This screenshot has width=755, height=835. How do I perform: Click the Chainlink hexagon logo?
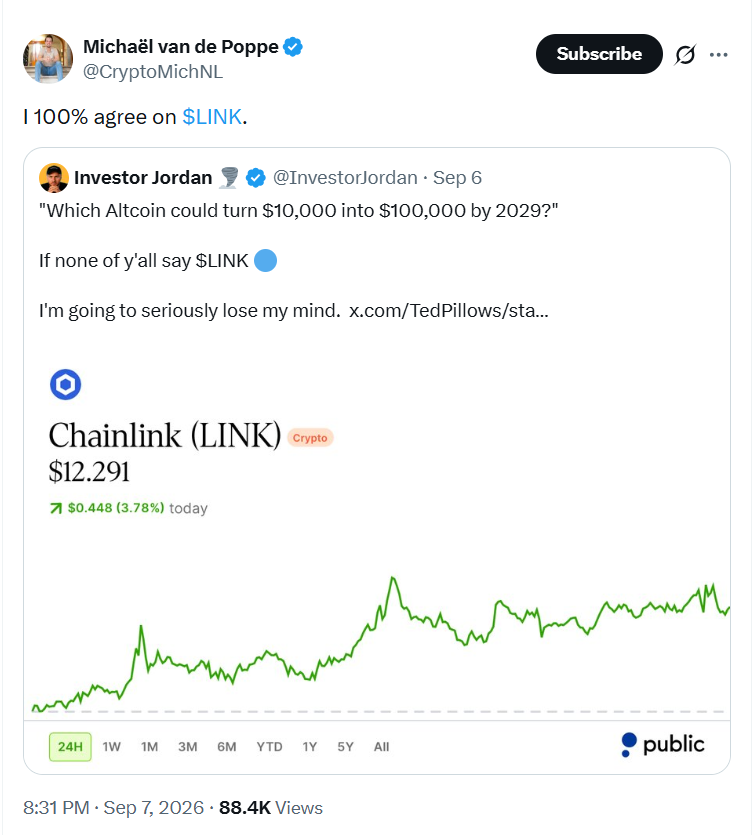point(65,384)
